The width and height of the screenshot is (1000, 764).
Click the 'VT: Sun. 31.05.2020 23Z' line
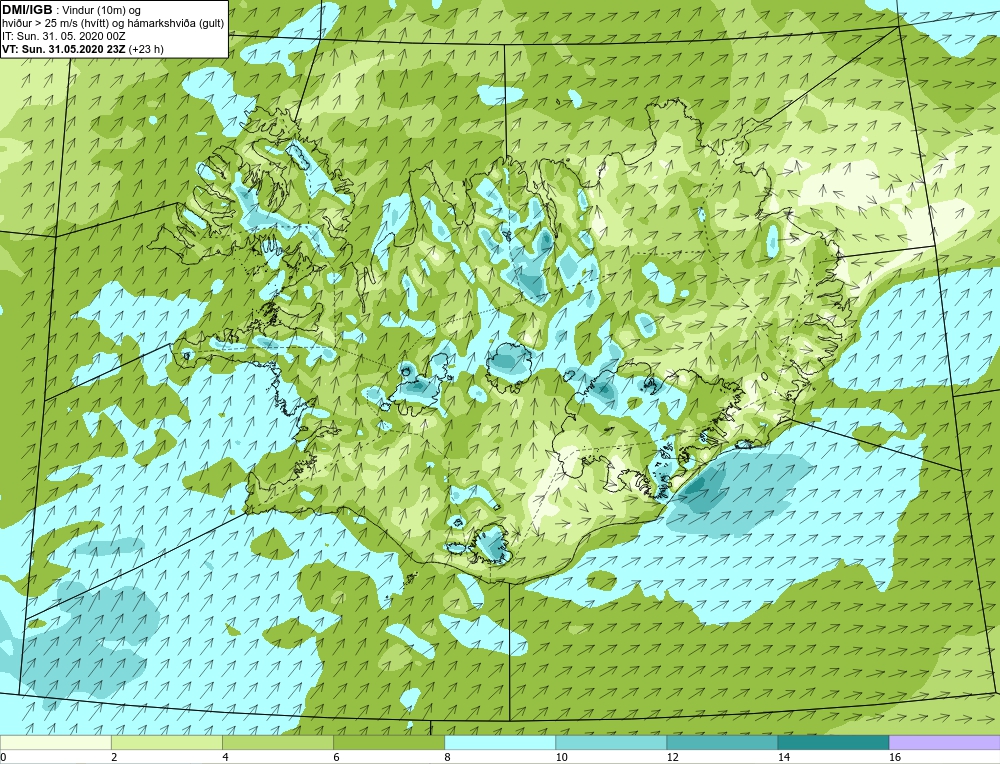coord(83,49)
